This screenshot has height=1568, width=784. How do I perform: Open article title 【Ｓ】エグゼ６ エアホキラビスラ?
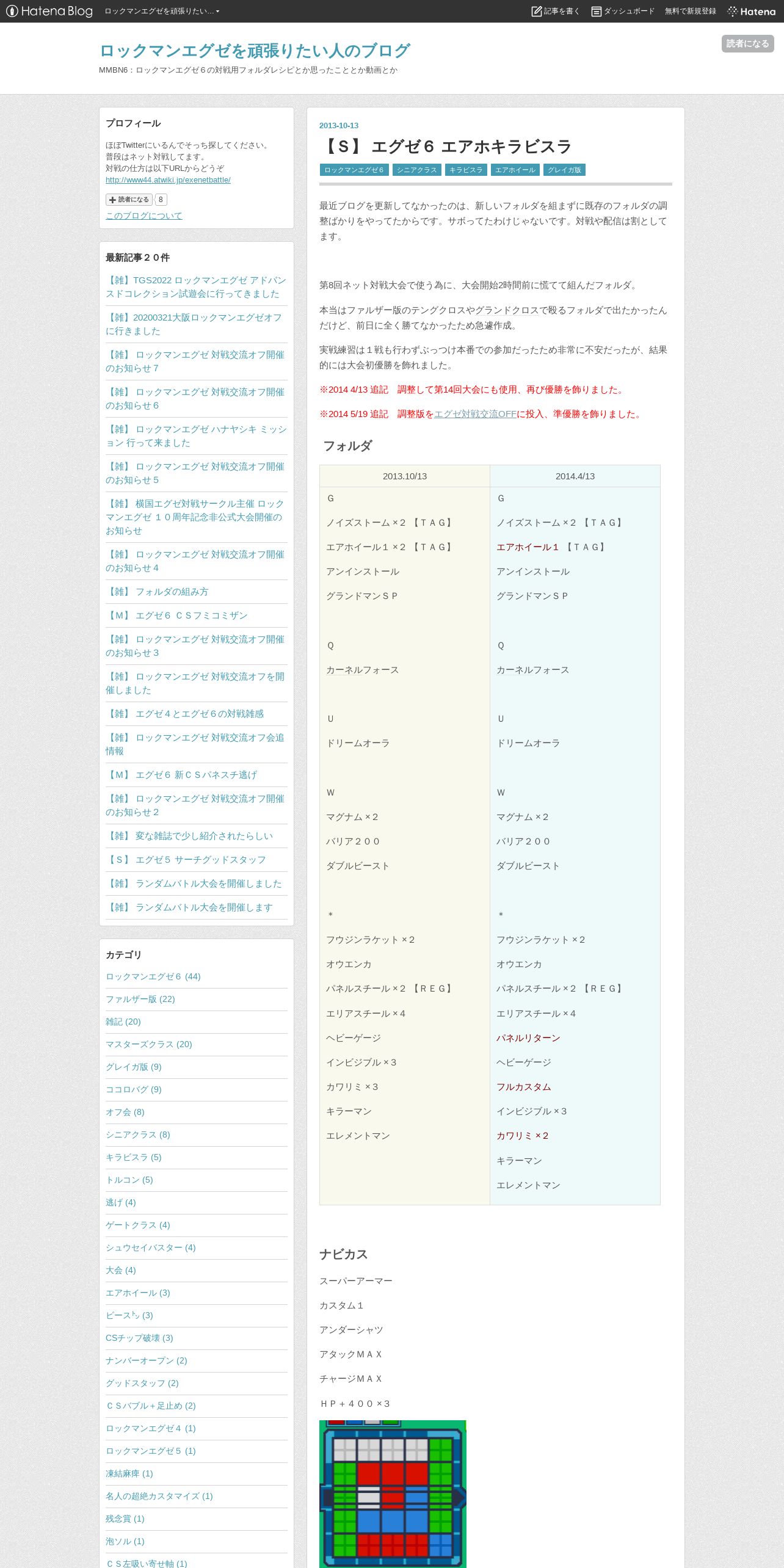pos(446,147)
